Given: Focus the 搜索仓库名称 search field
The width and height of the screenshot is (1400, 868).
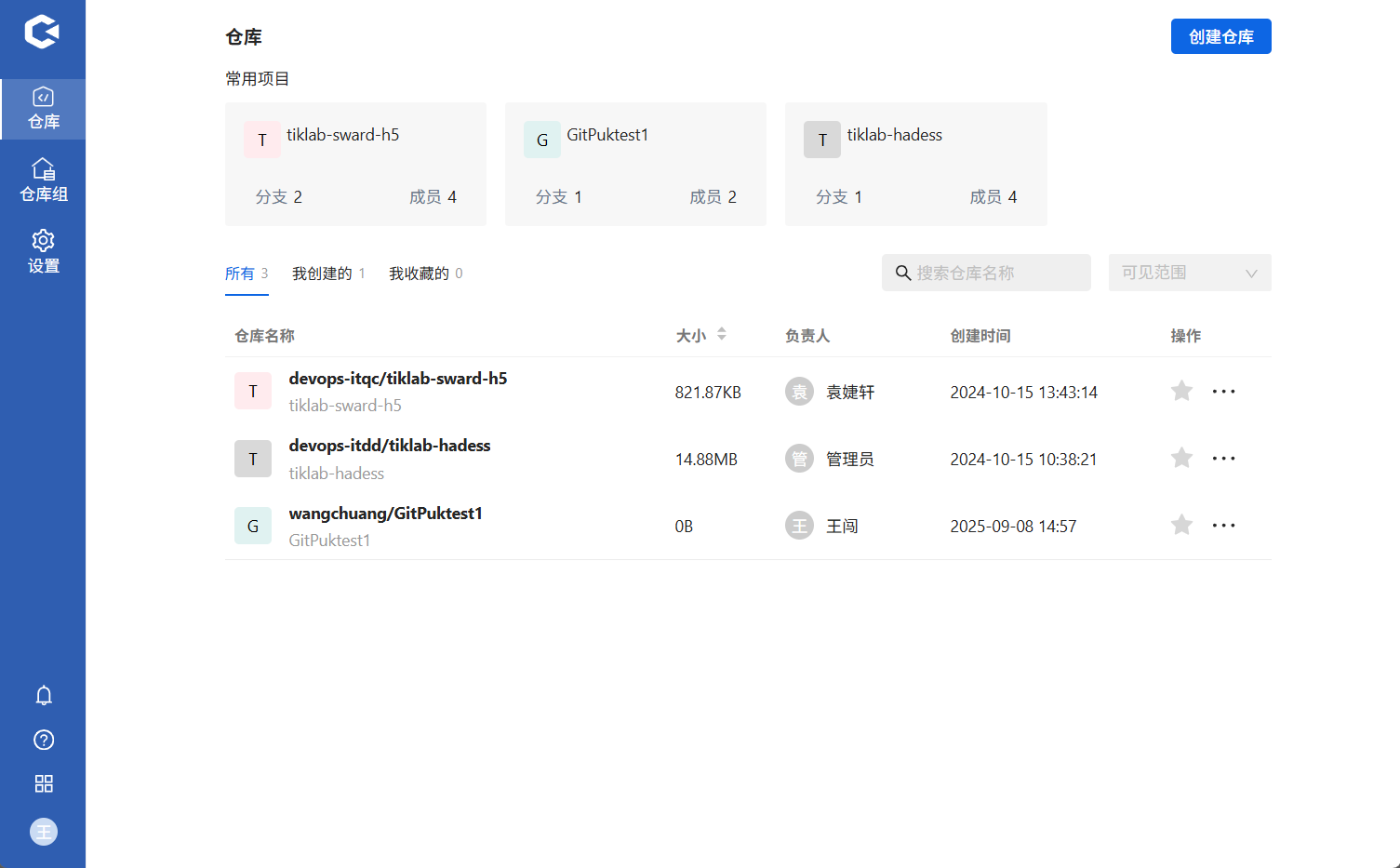Looking at the screenshot, I should click(x=986, y=273).
